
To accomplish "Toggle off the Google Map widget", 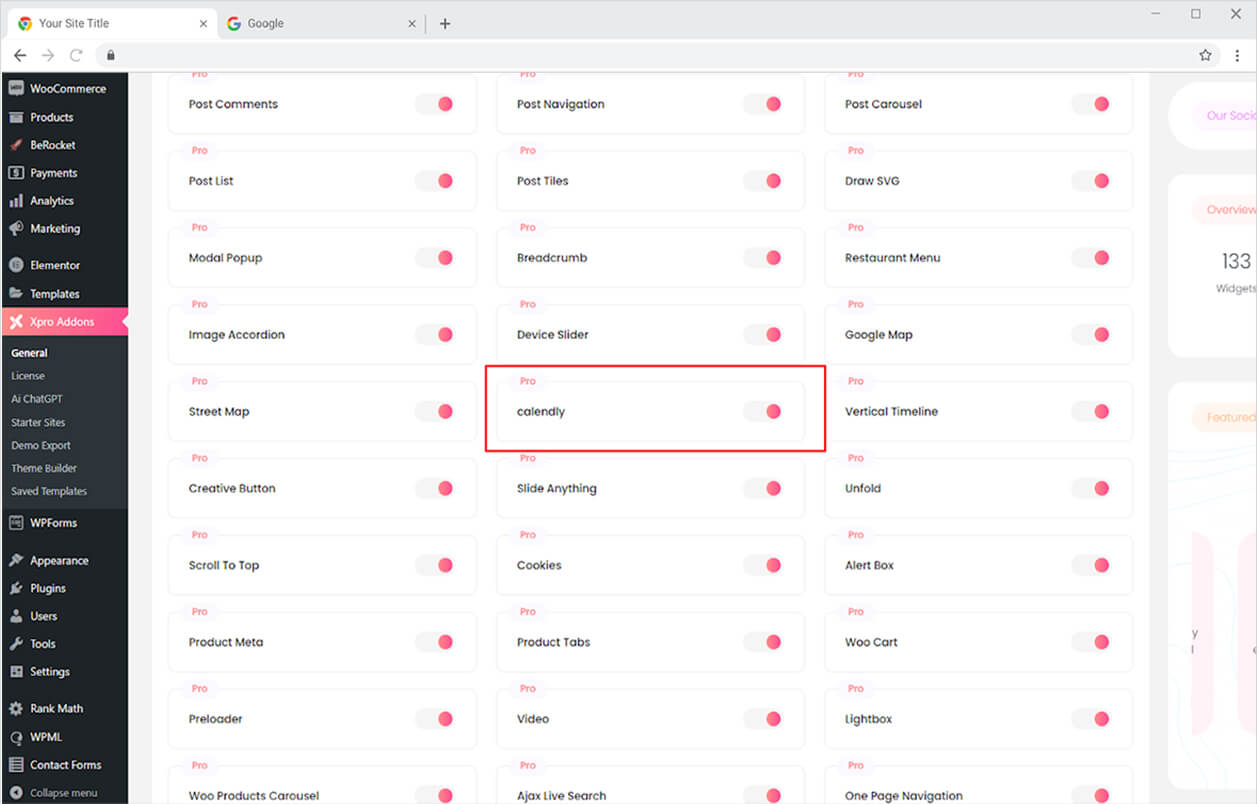I will pyautogui.click(x=1093, y=335).
